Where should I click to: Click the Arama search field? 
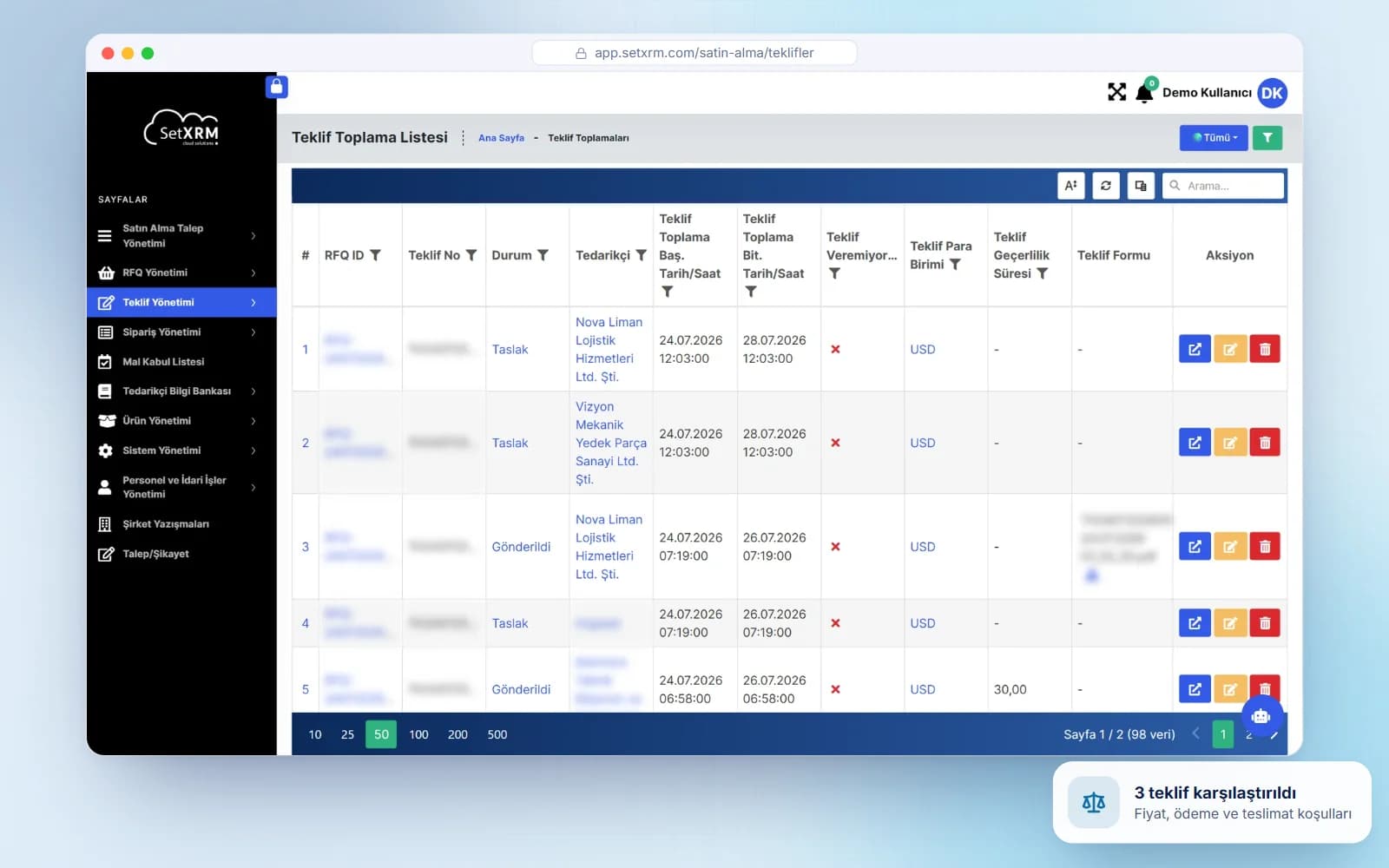[1223, 186]
